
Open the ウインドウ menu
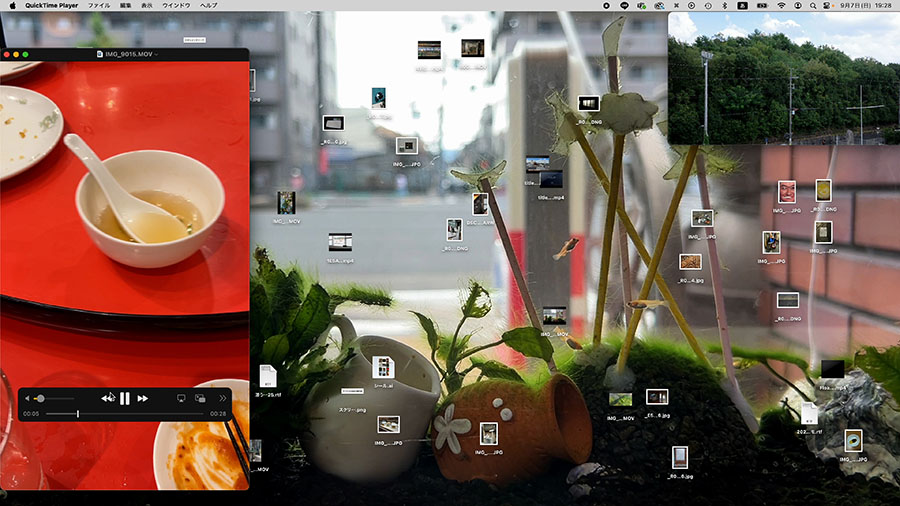(178, 6)
